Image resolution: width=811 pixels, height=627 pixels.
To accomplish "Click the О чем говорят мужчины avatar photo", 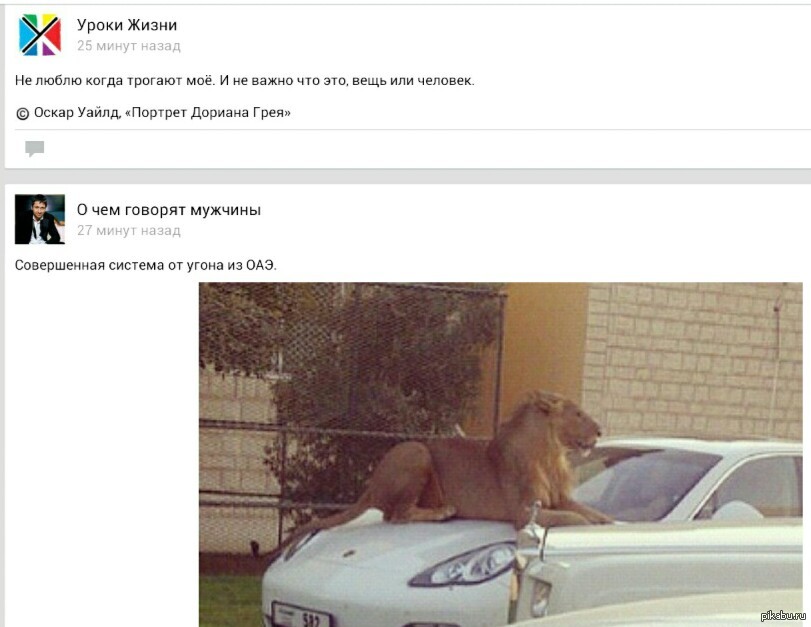I will point(40,219).
